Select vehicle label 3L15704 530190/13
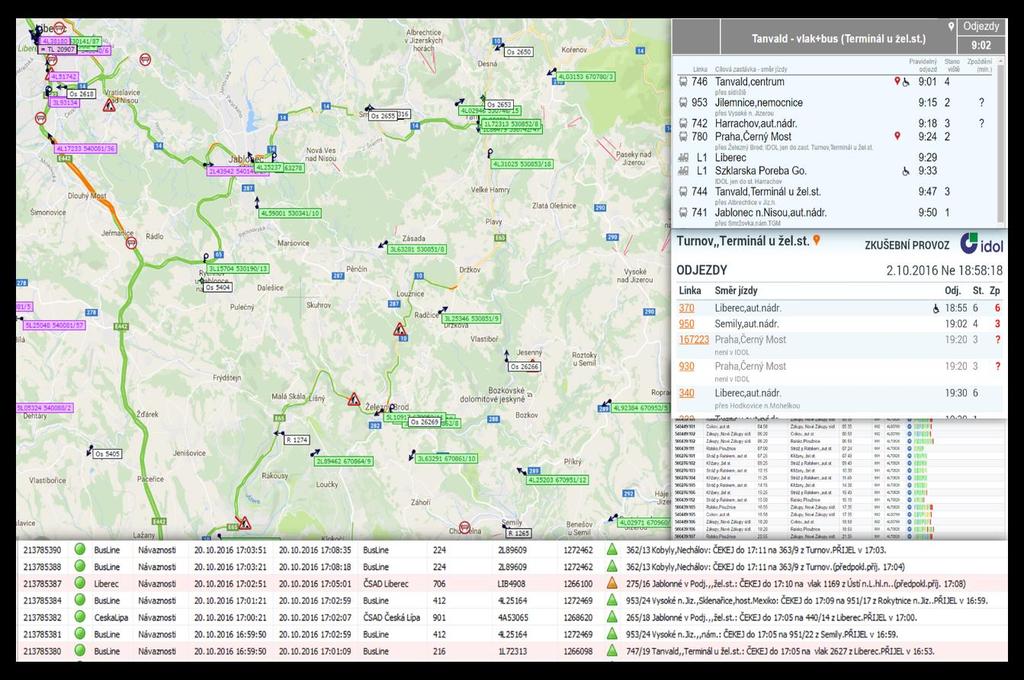This screenshot has height=680, width=1024. click(238, 268)
